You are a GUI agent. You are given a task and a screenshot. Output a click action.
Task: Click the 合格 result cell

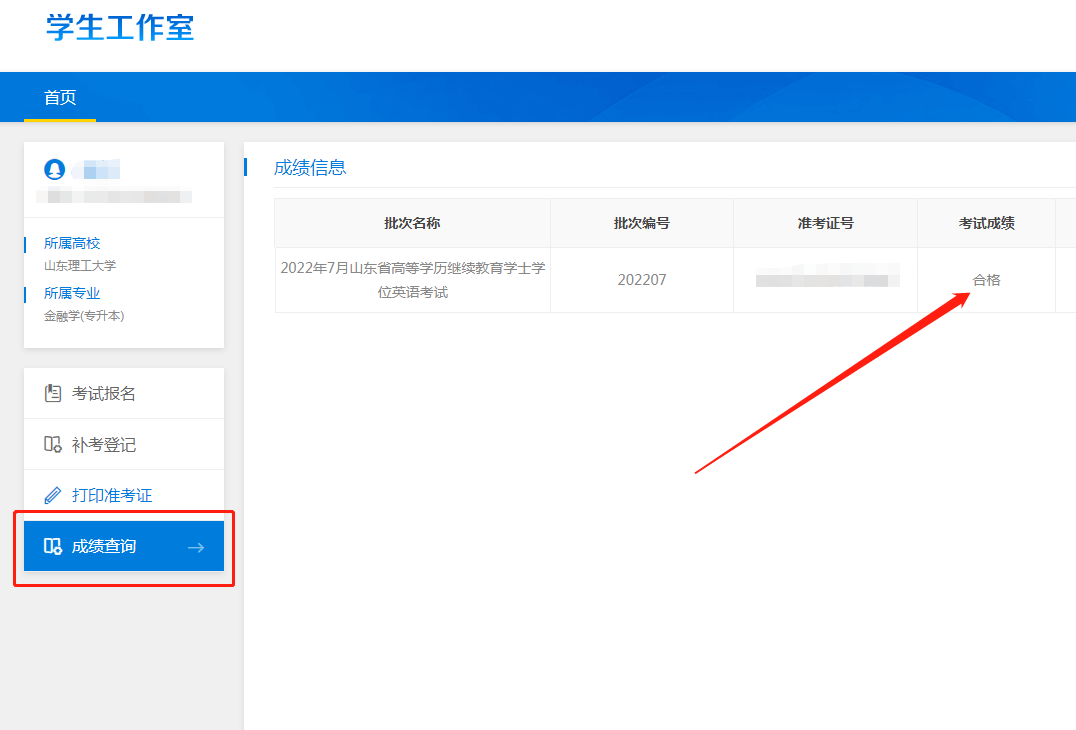(987, 280)
